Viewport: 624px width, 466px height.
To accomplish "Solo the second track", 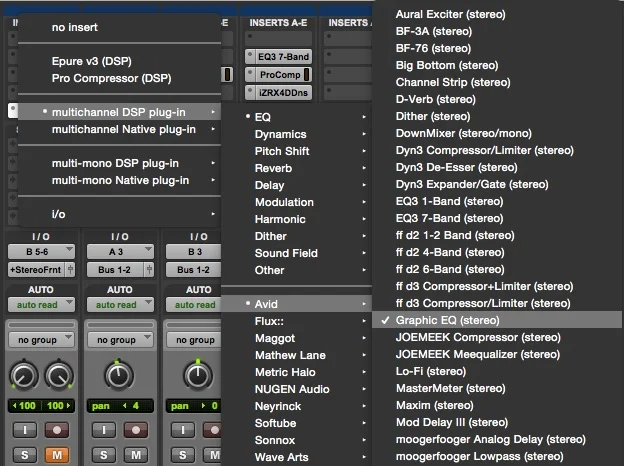I will [103, 454].
